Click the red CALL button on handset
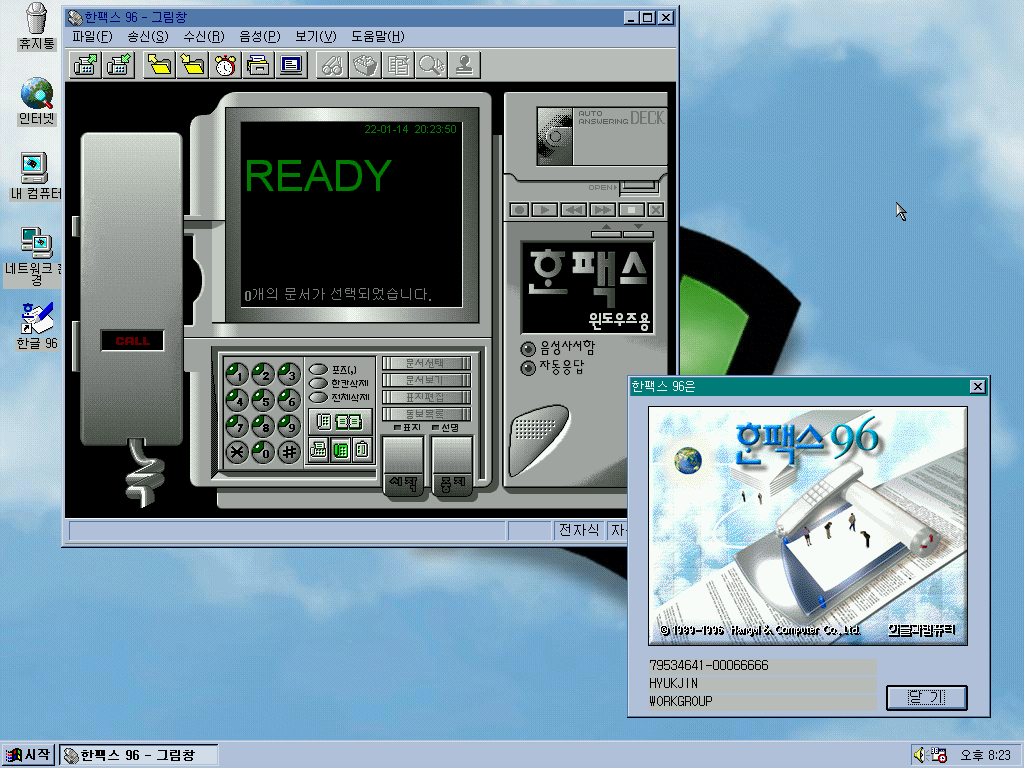The width and height of the screenshot is (1024, 768). [x=133, y=341]
